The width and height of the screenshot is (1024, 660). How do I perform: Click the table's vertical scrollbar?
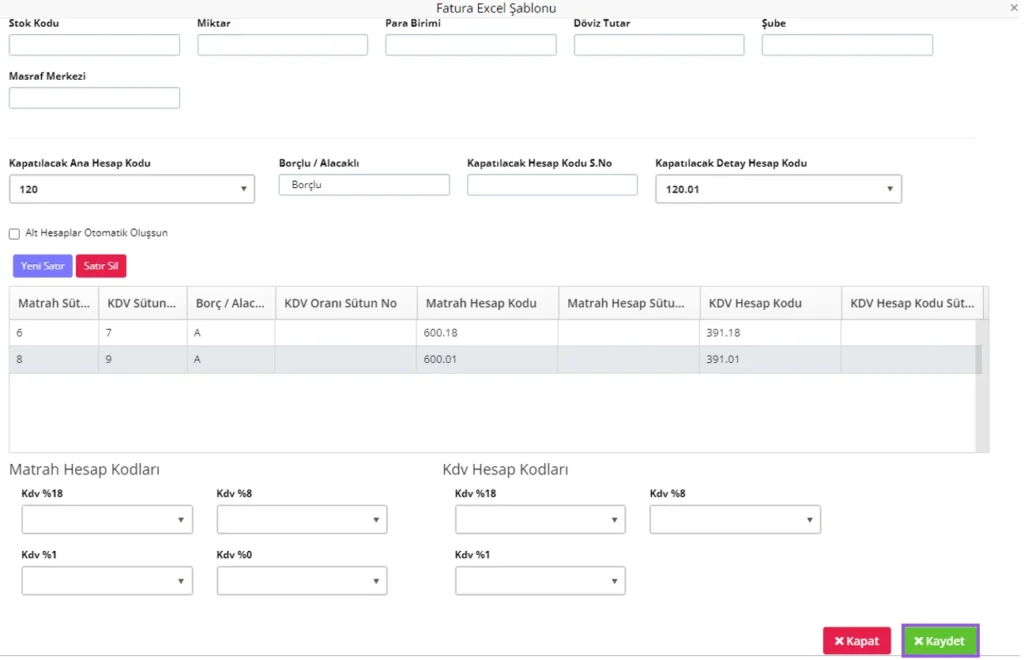pos(982,385)
